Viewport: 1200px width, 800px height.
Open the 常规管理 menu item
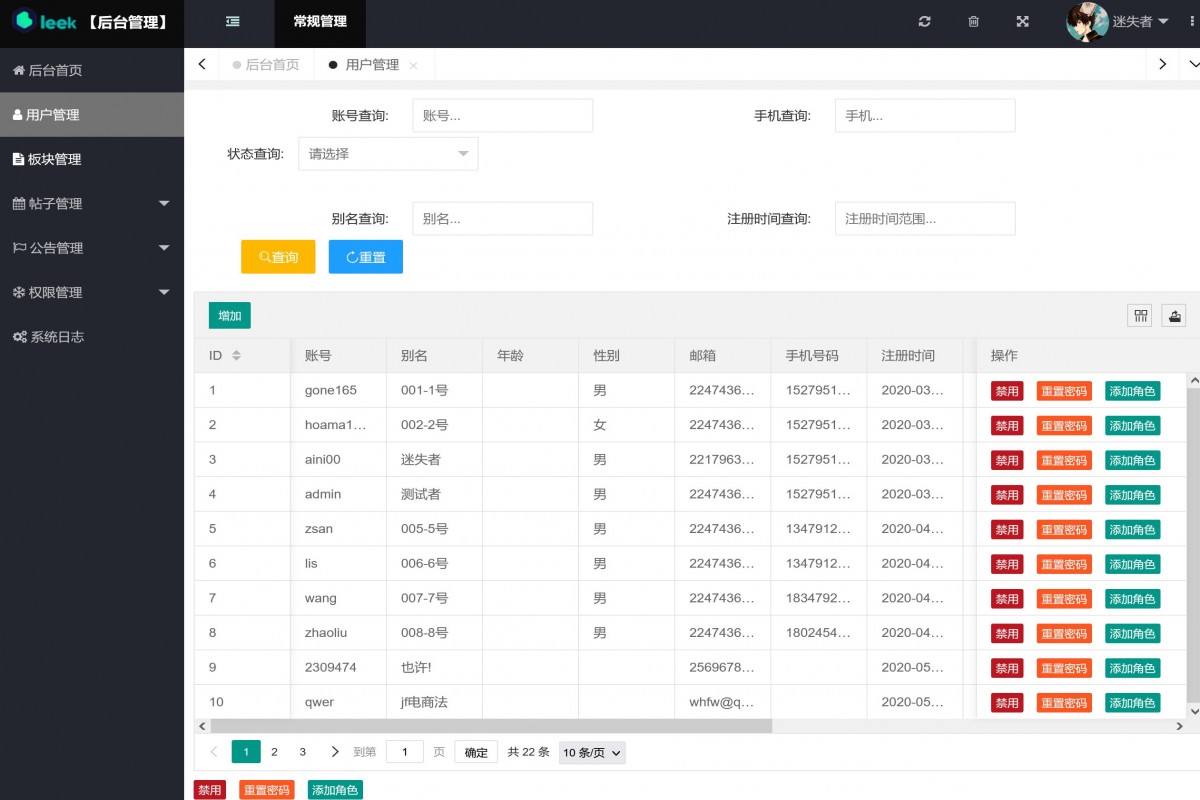(319, 21)
